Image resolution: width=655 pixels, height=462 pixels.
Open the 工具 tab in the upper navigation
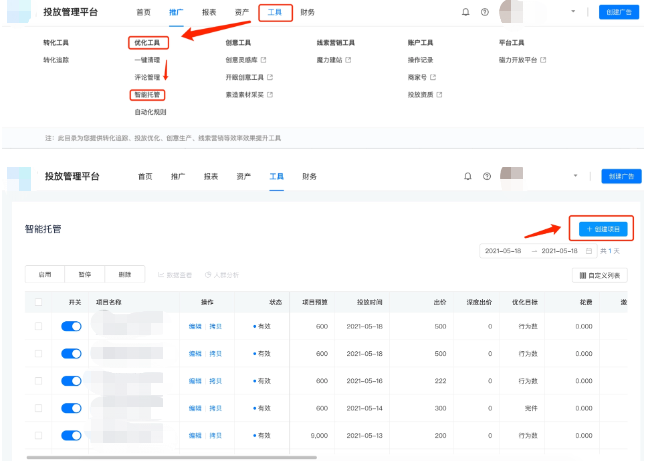275,13
